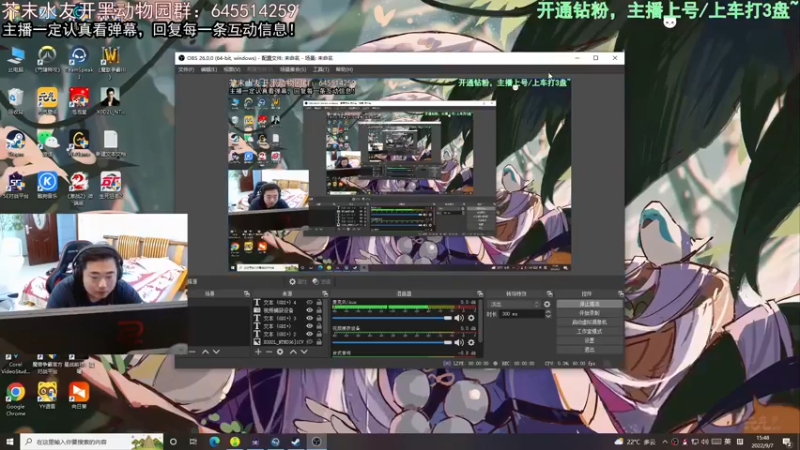800x450 pixels.
Task: Pop out the Audio Mixer dock panel
Action: (480, 294)
